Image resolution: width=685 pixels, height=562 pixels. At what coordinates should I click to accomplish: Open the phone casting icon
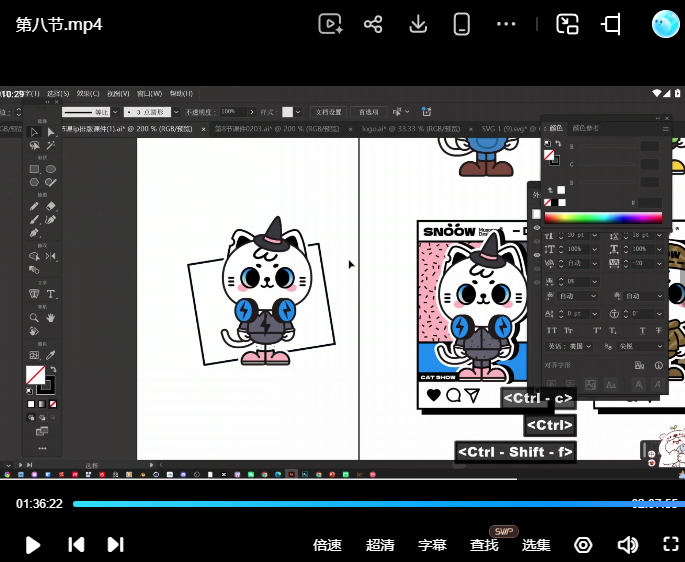click(462, 24)
